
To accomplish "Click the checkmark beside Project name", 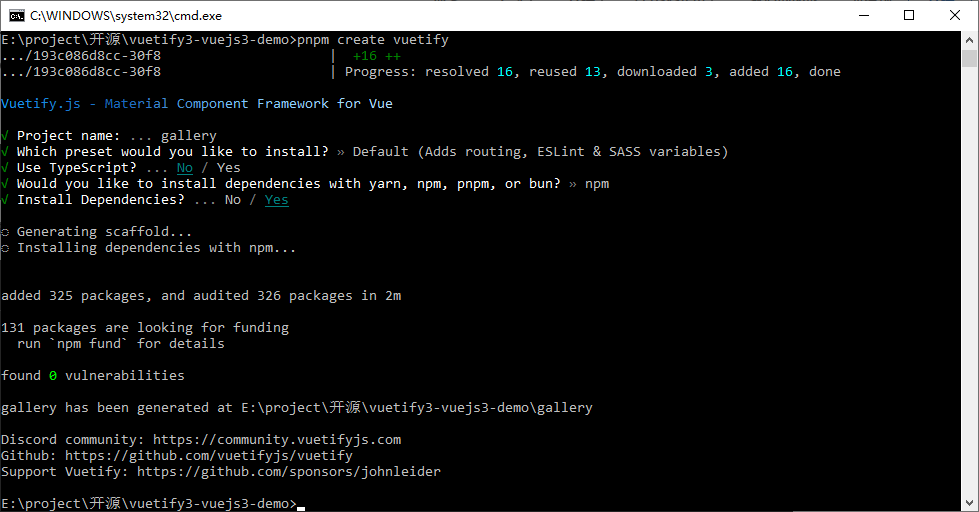I will pyautogui.click(x=5, y=136).
